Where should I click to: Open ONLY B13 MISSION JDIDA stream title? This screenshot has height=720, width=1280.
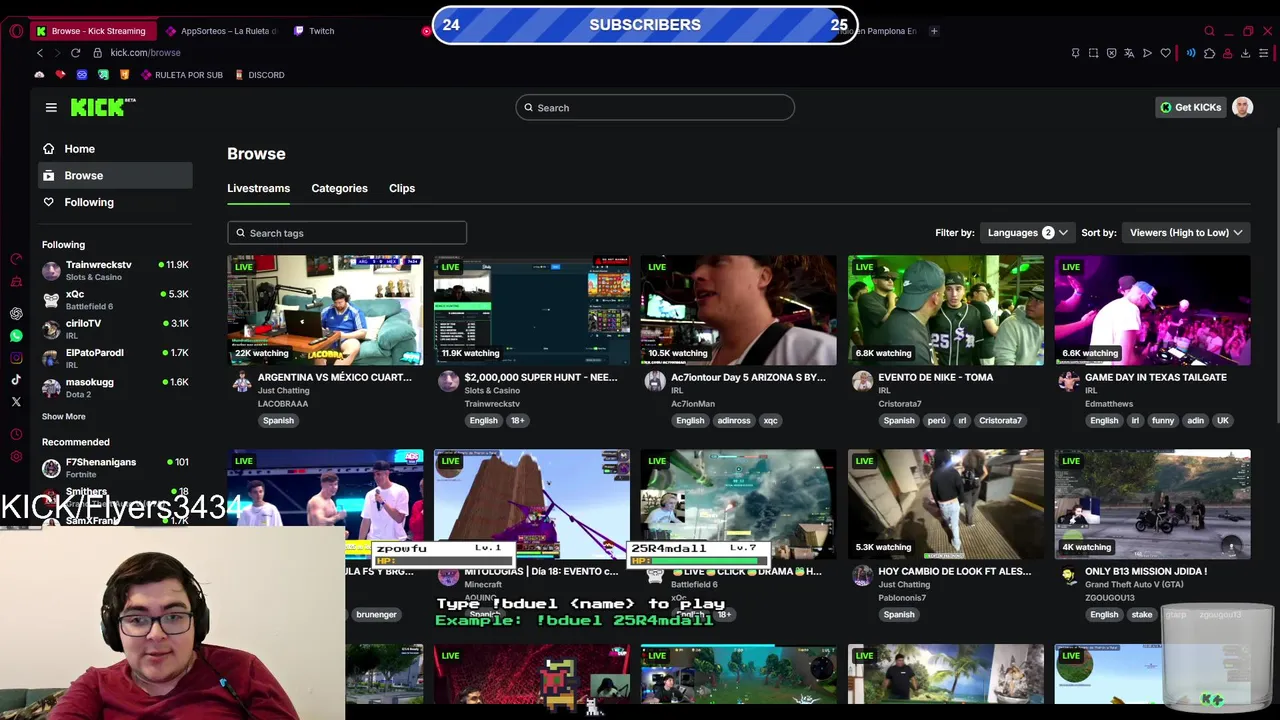[1146, 571]
